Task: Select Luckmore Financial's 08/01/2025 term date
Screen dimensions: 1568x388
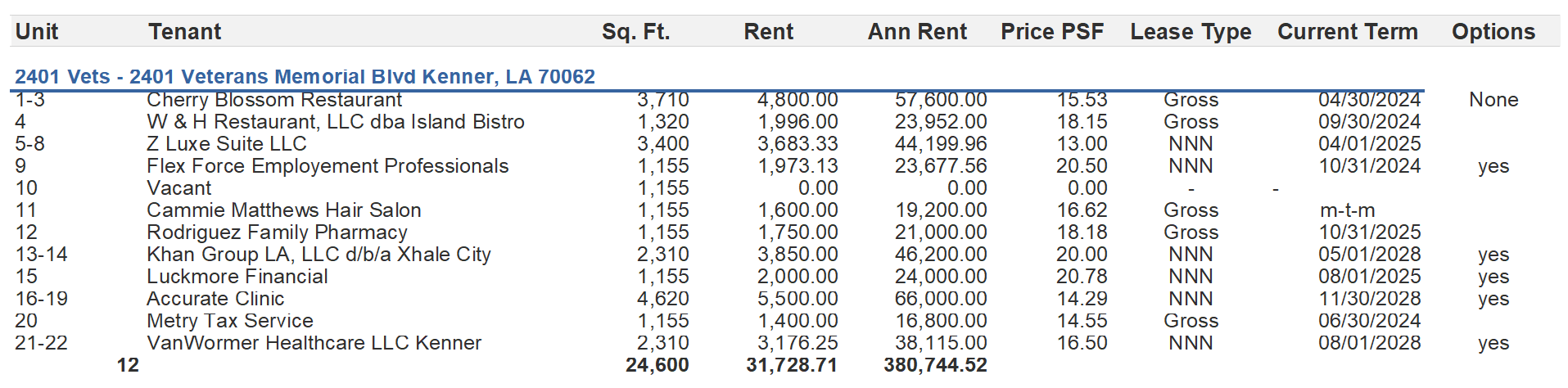Action: (1369, 277)
